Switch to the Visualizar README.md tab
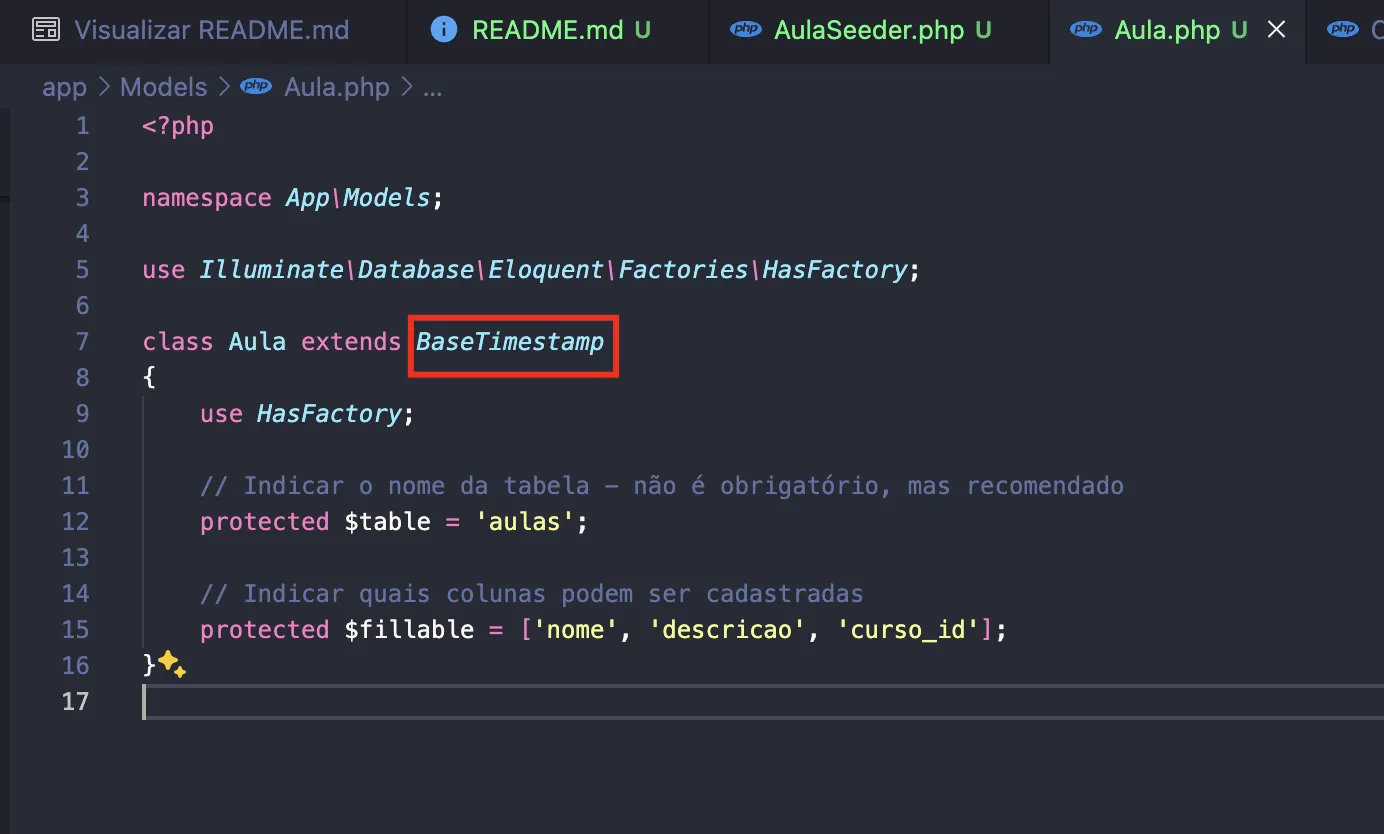 point(211,30)
